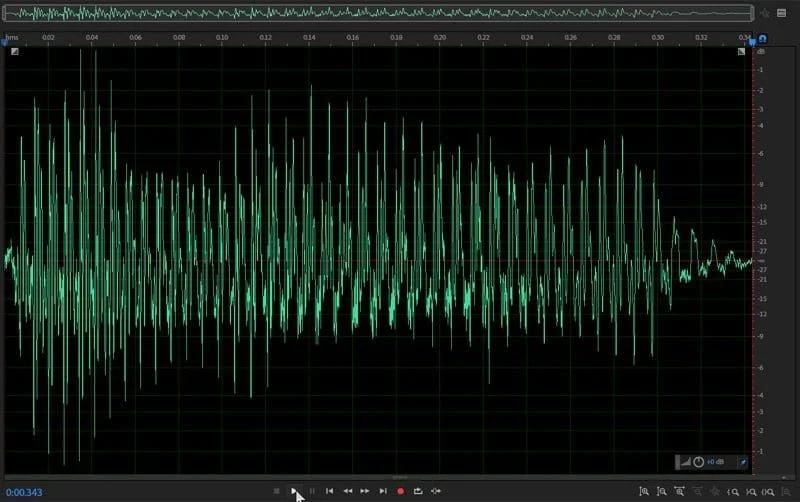Zoom to selection icon
The height and width of the screenshot is (502, 800).
point(768,492)
